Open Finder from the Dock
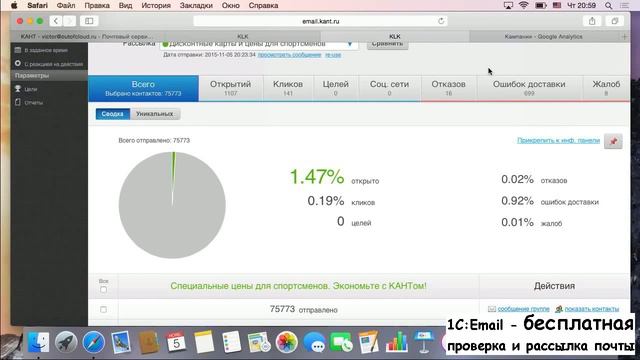Viewport: 640px width, 360px height. [x=38, y=342]
